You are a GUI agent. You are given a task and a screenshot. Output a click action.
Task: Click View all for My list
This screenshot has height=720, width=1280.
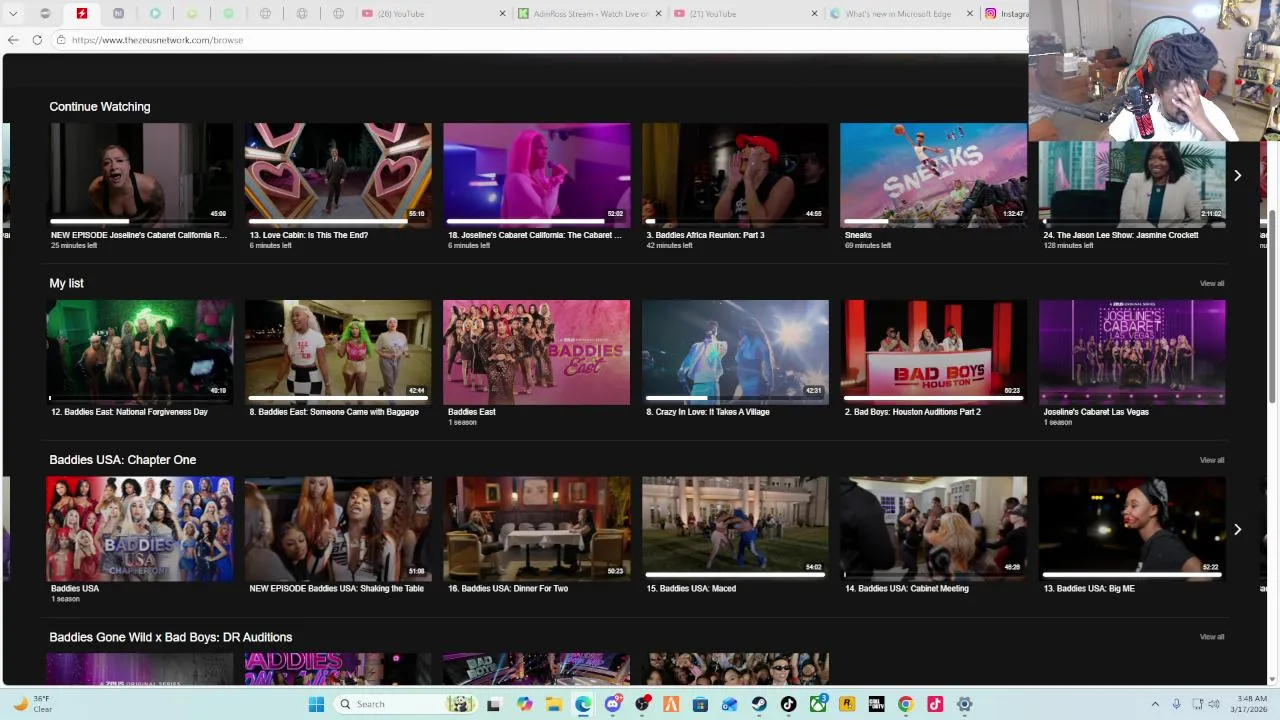pyautogui.click(x=1211, y=284)
